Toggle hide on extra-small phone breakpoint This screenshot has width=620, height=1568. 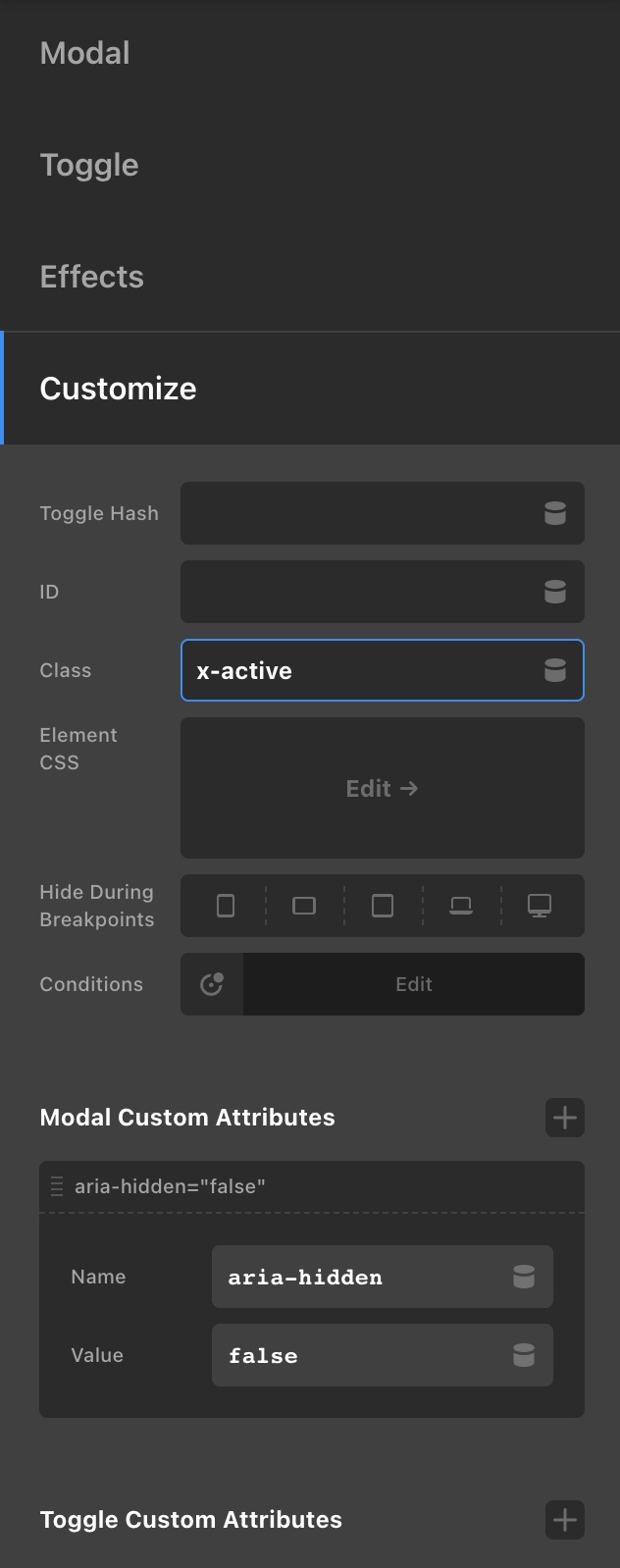[x=226, y=906]
